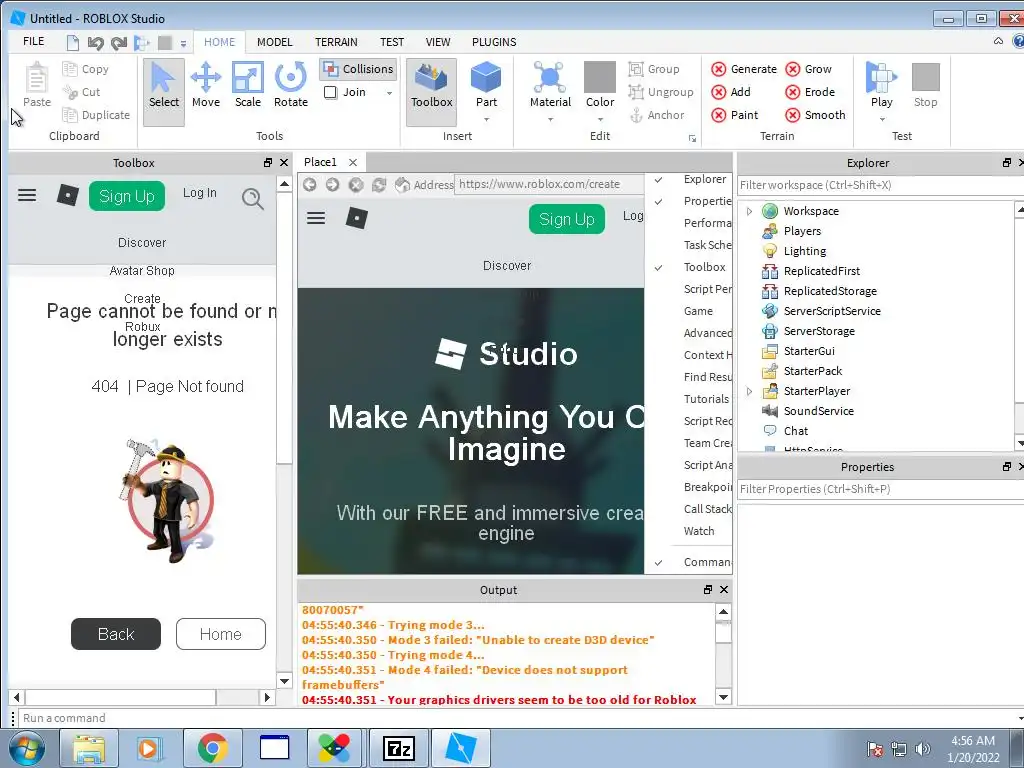The height and width of the screenshot is (768, 1024).
Task: Choose the Smooth terrain tool
Action: coord(816,115)
